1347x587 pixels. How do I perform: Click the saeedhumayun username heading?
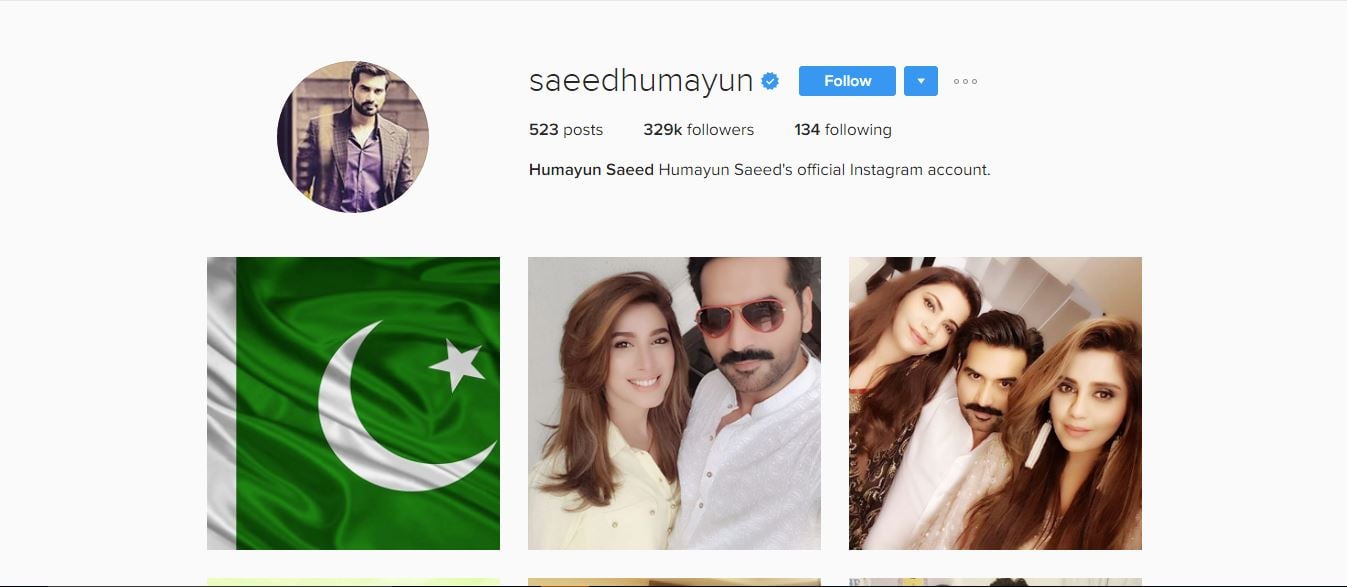[641, 81]
